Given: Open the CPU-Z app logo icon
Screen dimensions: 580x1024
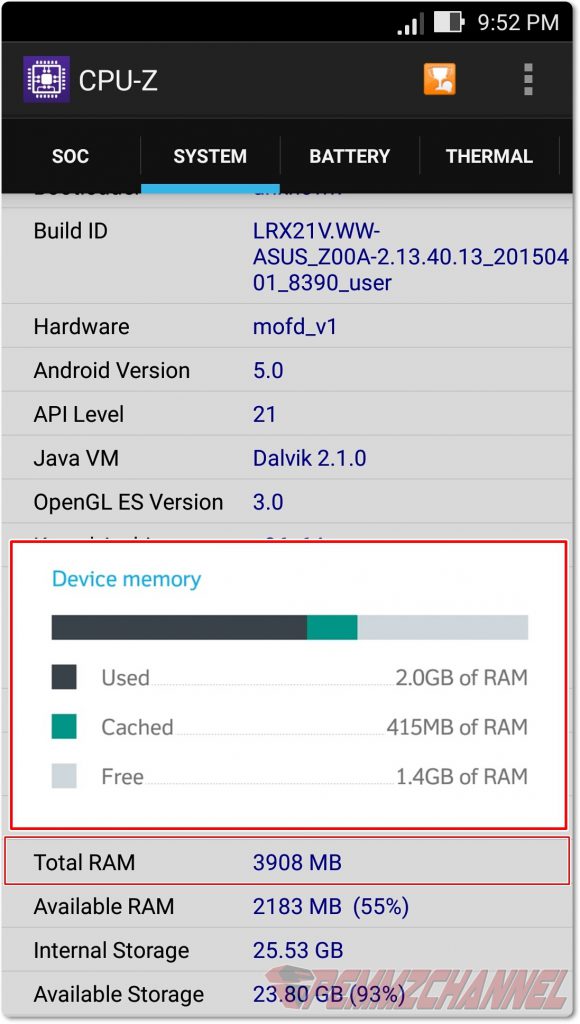Looking at the screenshot, I should pos(45,78).
